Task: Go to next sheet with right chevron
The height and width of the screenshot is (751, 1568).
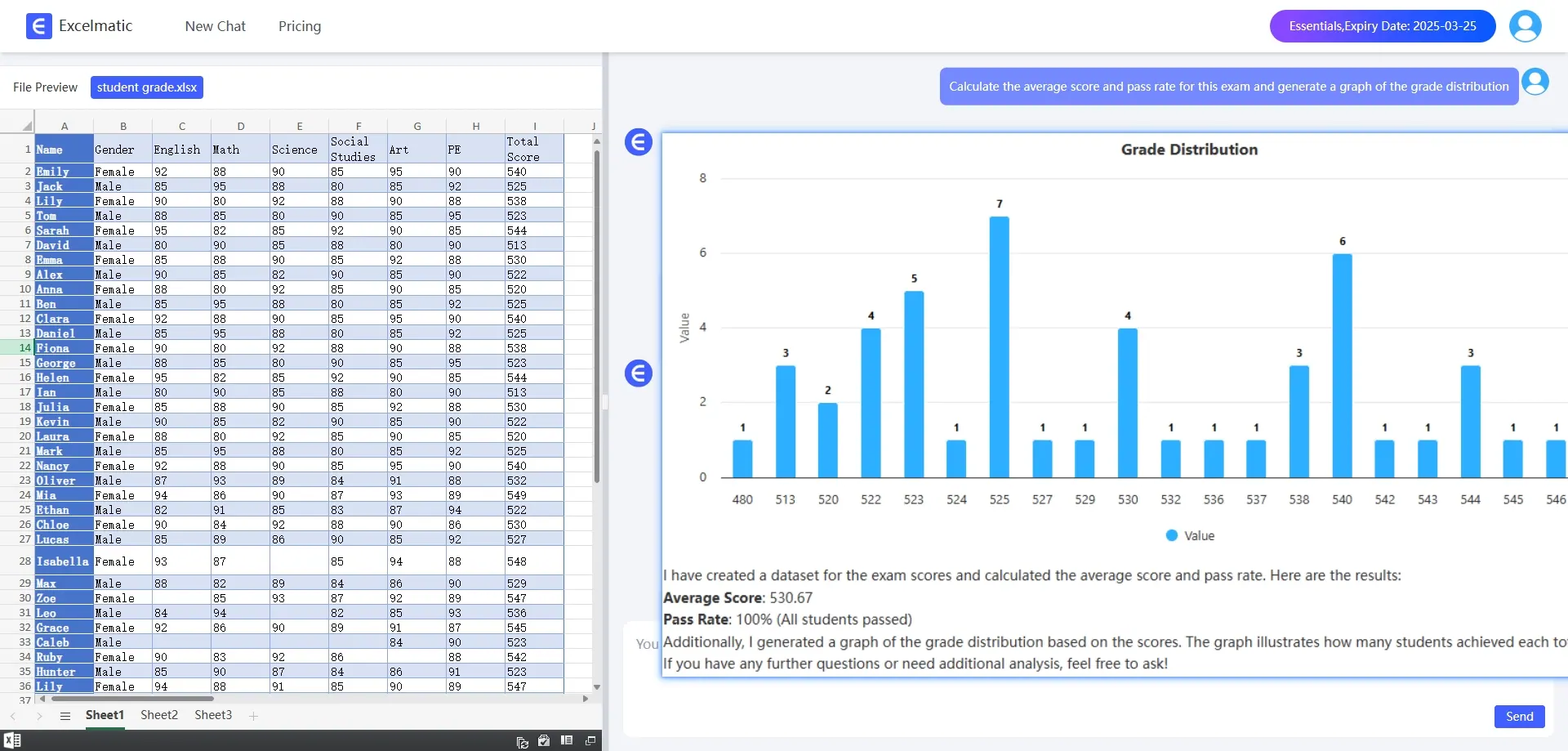Action: 39,716
